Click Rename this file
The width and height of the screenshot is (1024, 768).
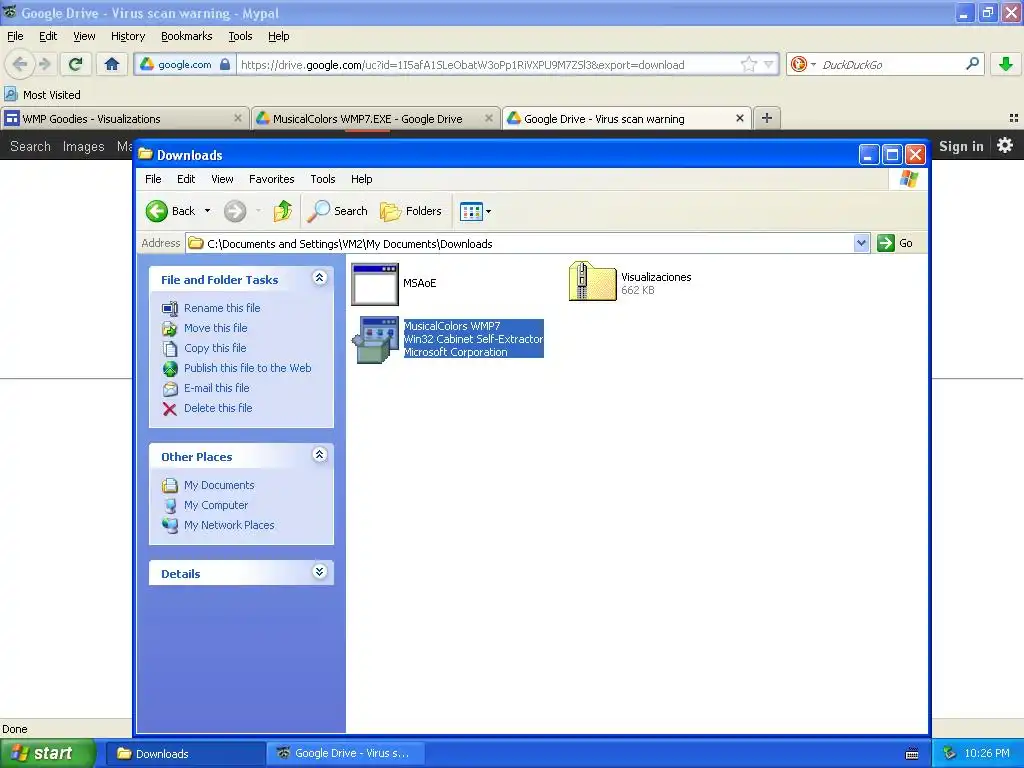(222, 308)
